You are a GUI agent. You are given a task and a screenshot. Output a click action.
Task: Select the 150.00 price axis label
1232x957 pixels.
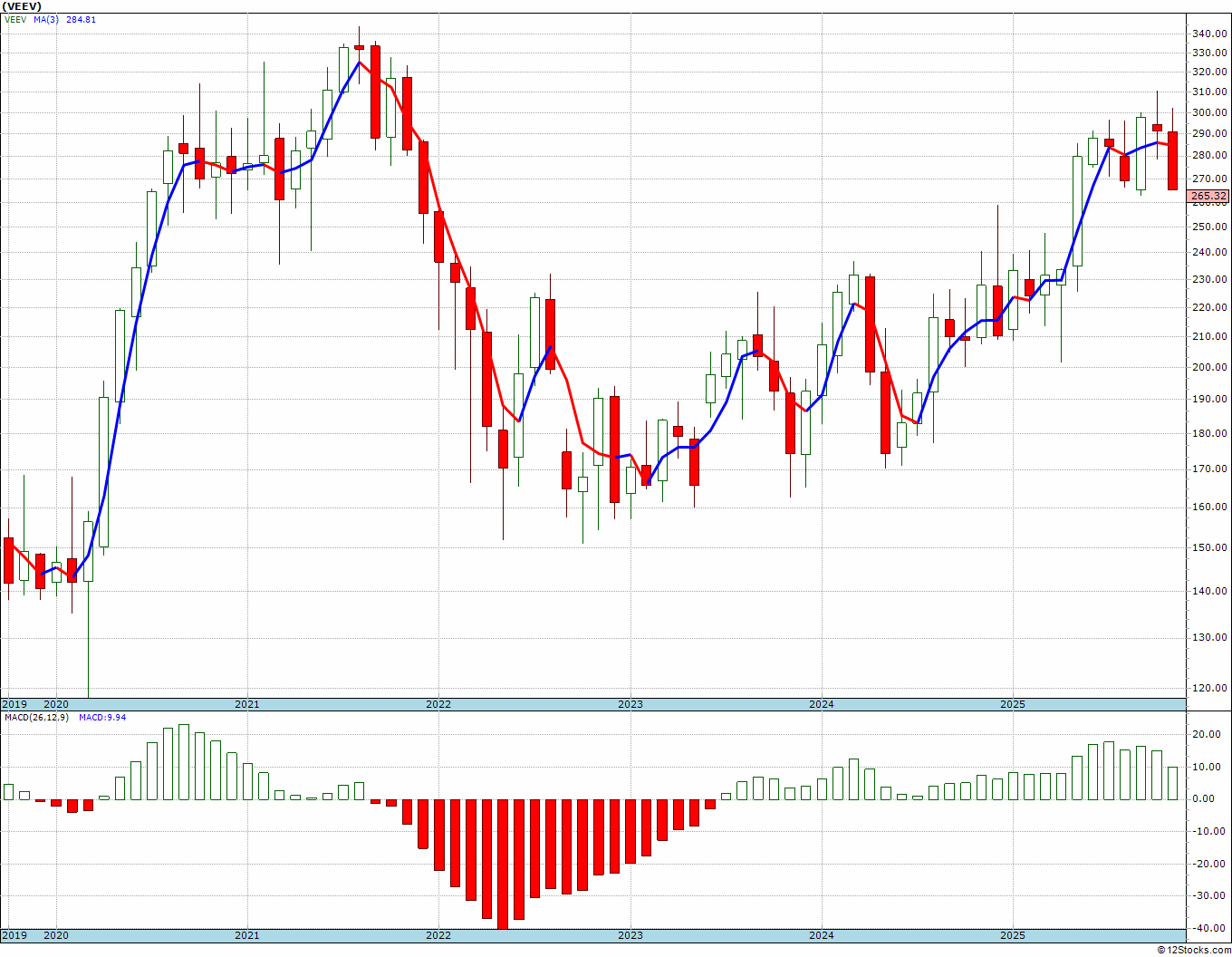pos(1209,547)
